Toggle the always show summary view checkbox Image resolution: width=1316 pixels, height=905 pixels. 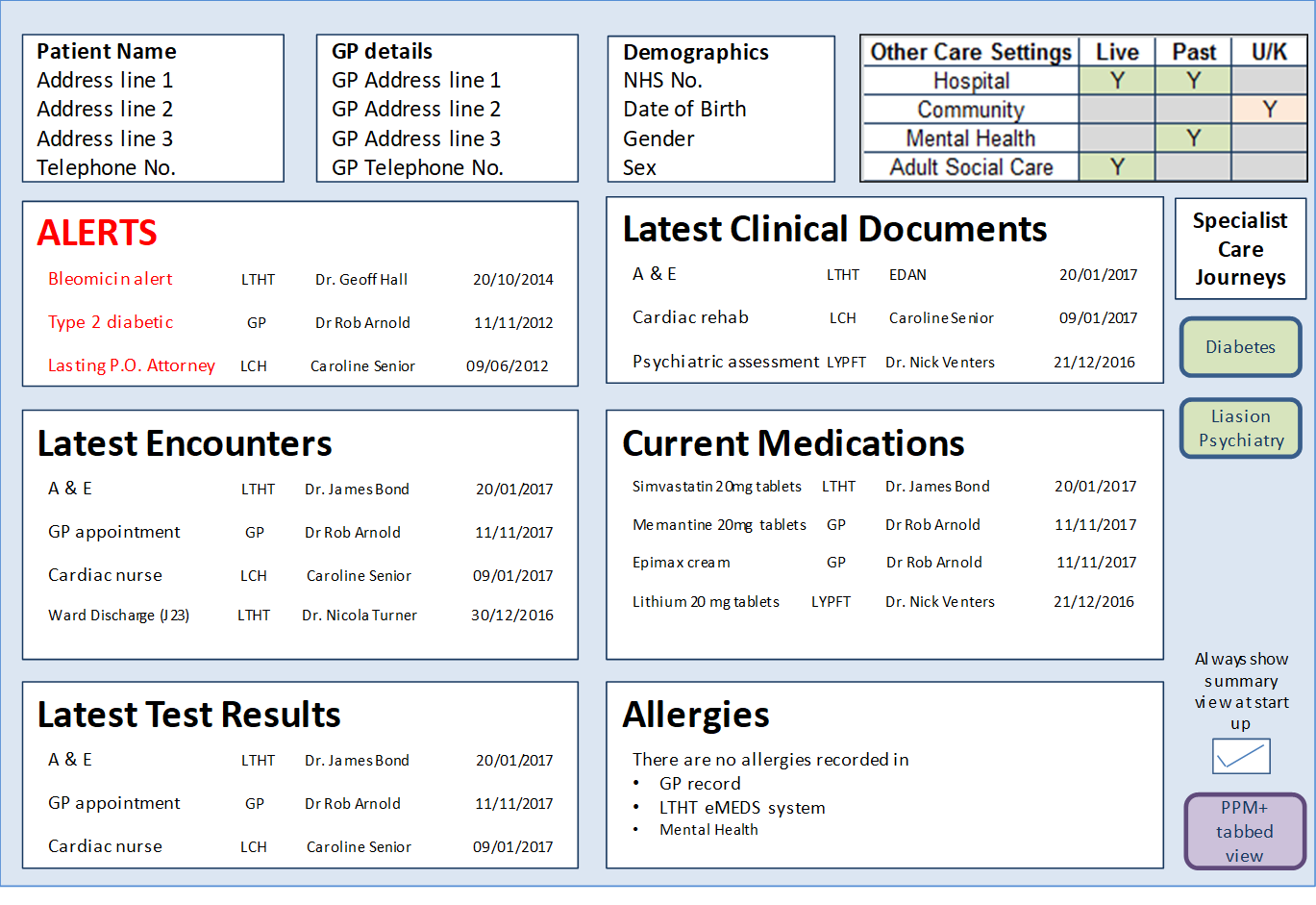click(x=1241, y=757)
